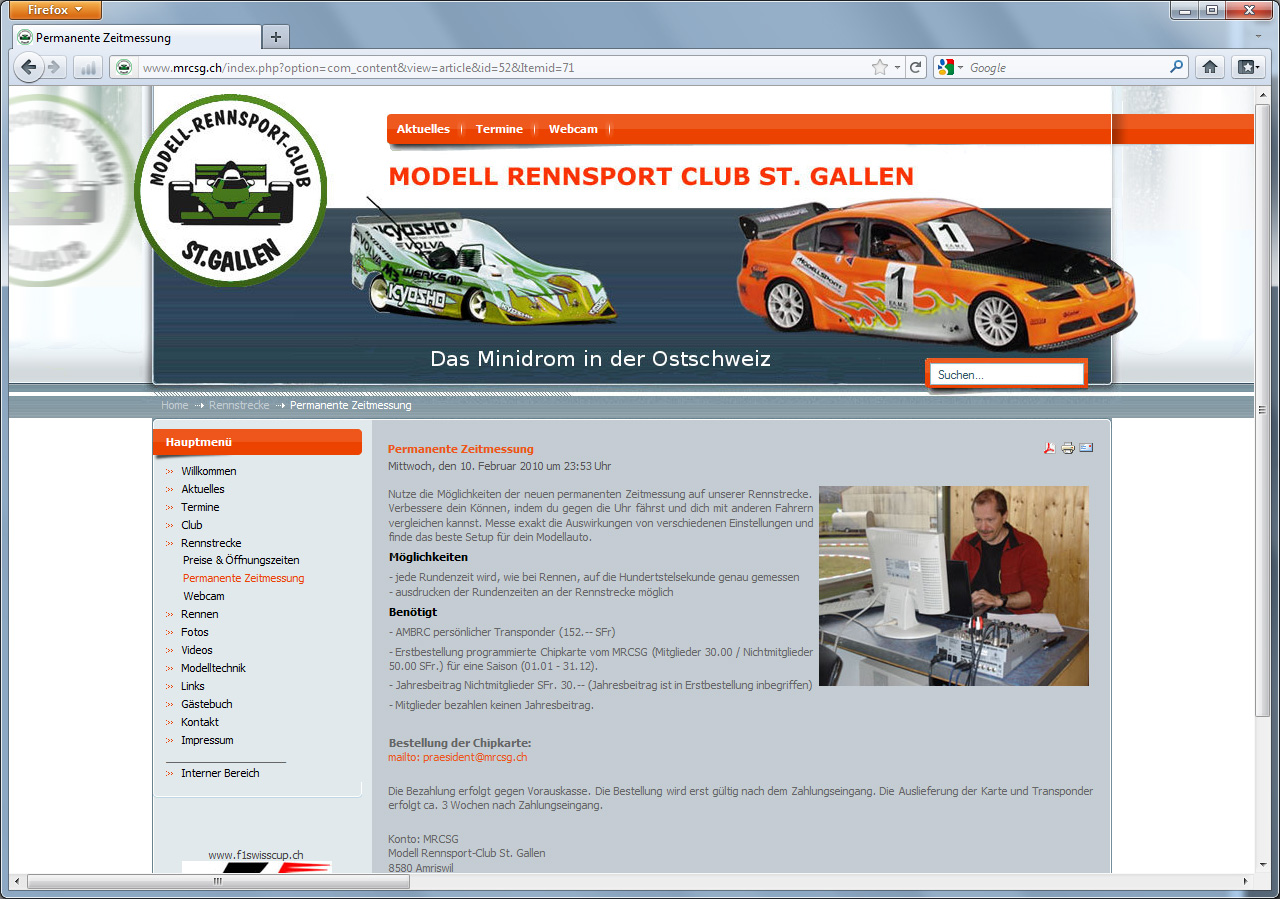Go back with the browser back arrow

pyautogui.click(x=28, y=67)
